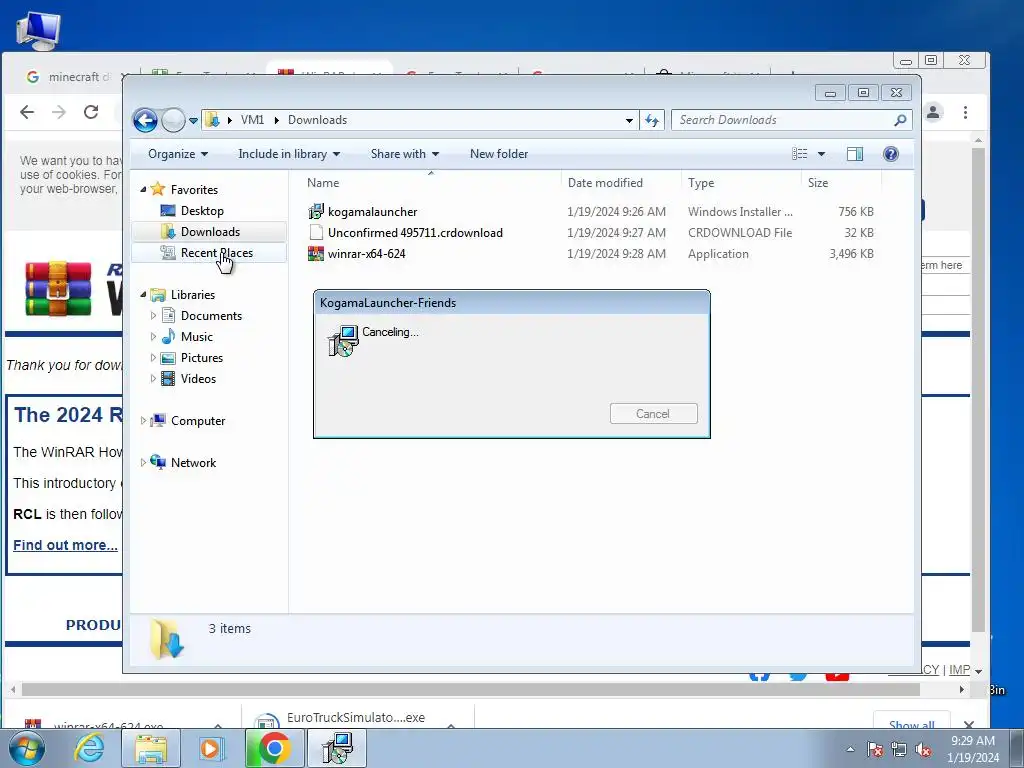Viewport: 1024px width, 768px height.
Task: Expand the Pictures library
Action: 153,358
